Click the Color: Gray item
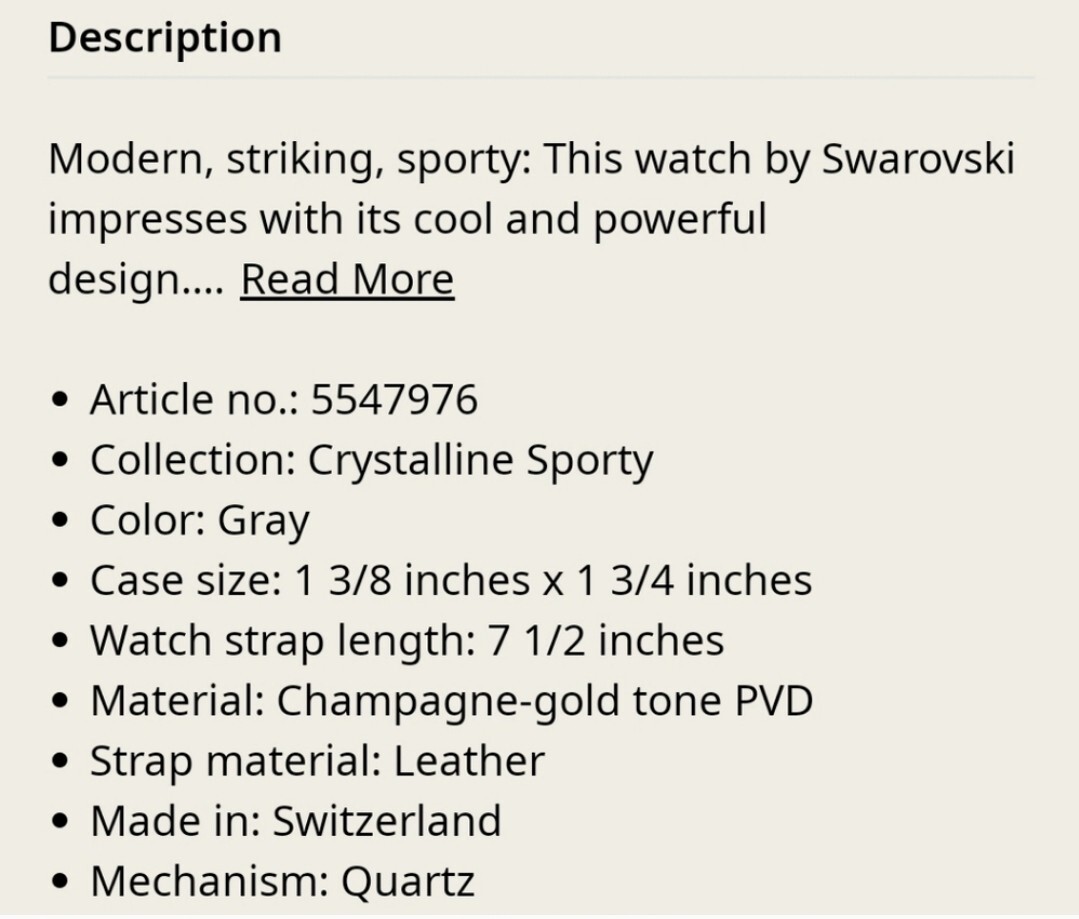This screenshot has width=1079, height=919. coord(200,521)
